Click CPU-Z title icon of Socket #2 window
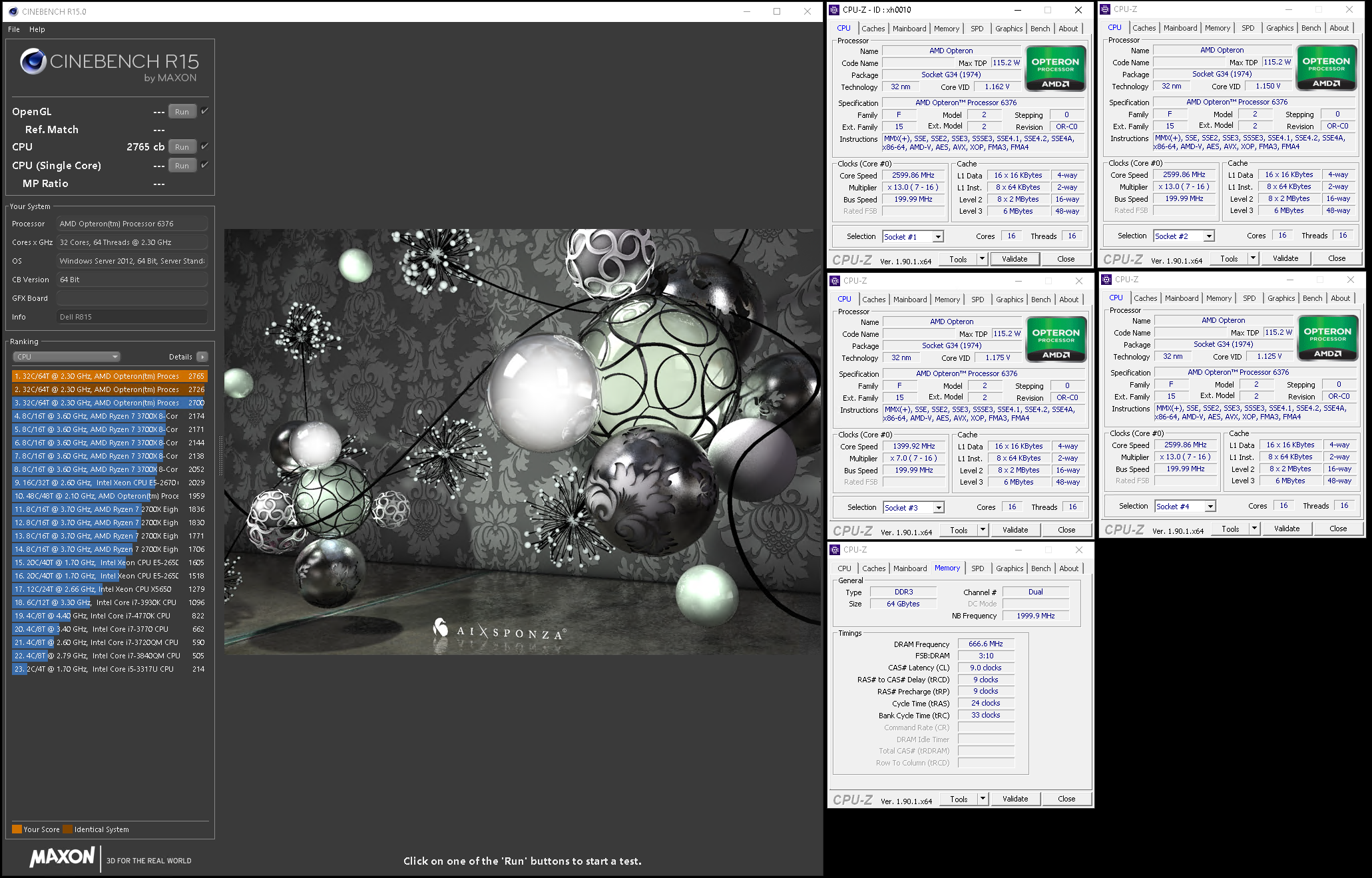Viewport: 1372px width, 878px height. point(1105,9)
